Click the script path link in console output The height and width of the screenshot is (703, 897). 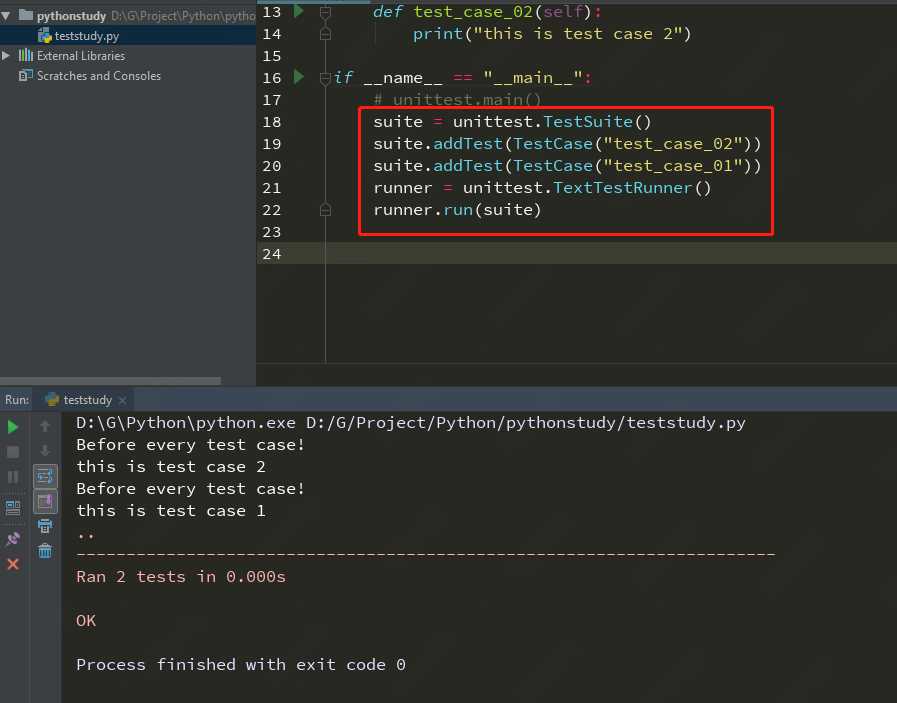point(526,423)
